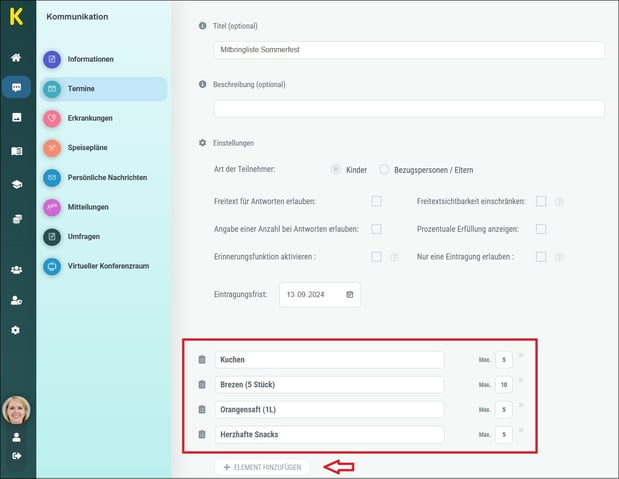The image size is (619, 479).
Task: Select the chat bubble communication icon
Action: point(16,87)
